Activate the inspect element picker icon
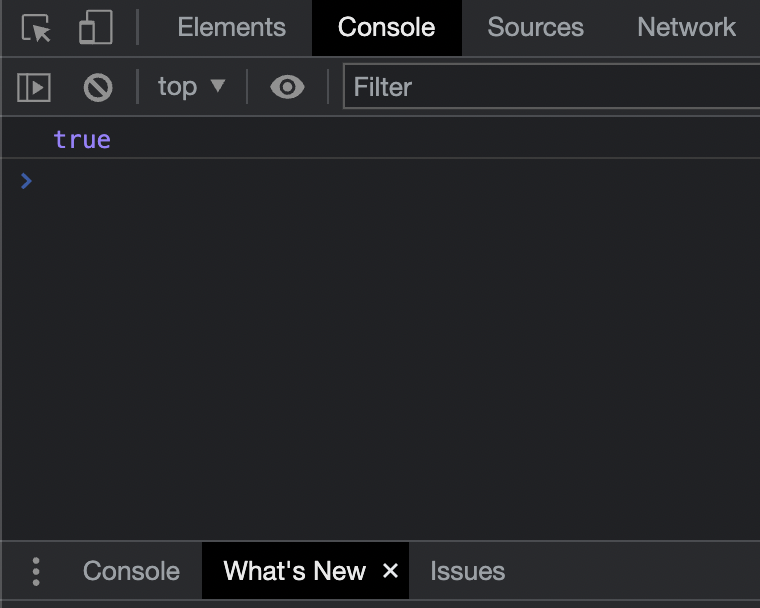Viewport: 760px width, 608px height. click(x=37, y=28)
